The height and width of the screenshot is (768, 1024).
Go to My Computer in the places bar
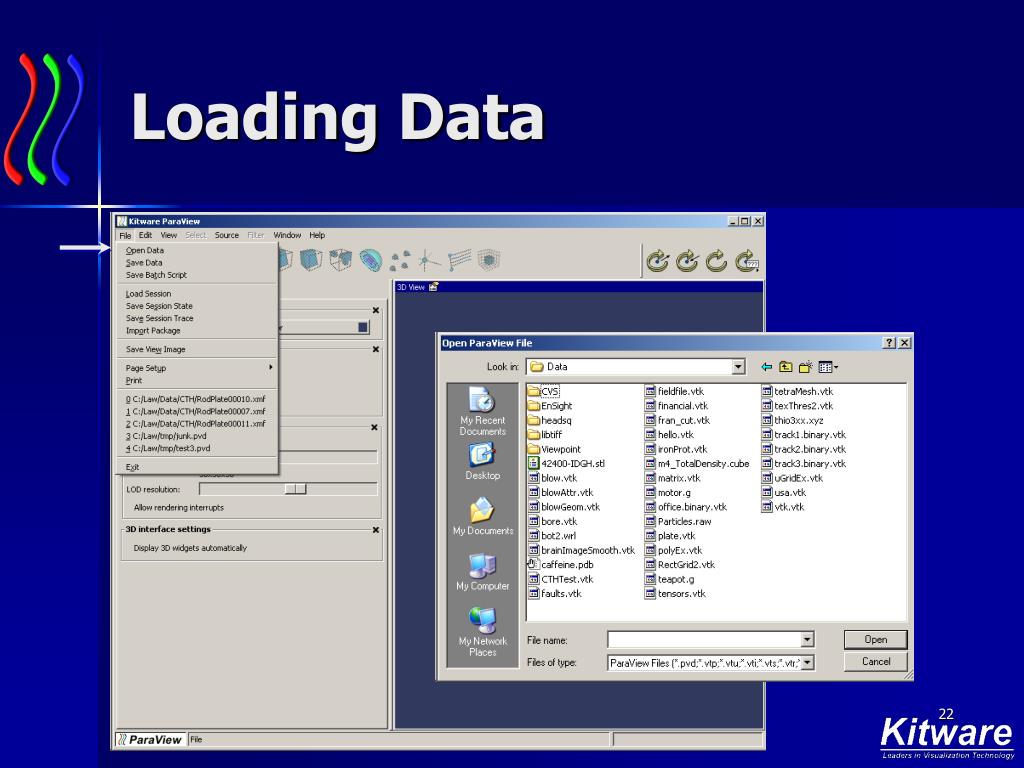click(x=482, y=572)
